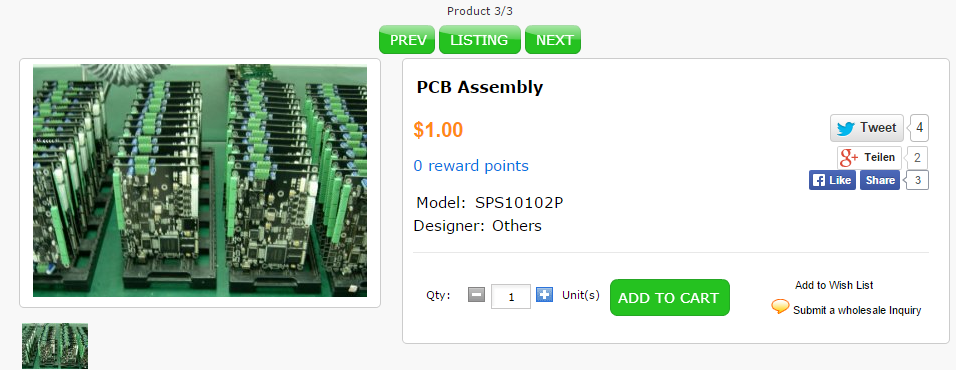Click Add to Wish List link
The height and width of the screenshot is (370, 956).
tap(834, 285)
